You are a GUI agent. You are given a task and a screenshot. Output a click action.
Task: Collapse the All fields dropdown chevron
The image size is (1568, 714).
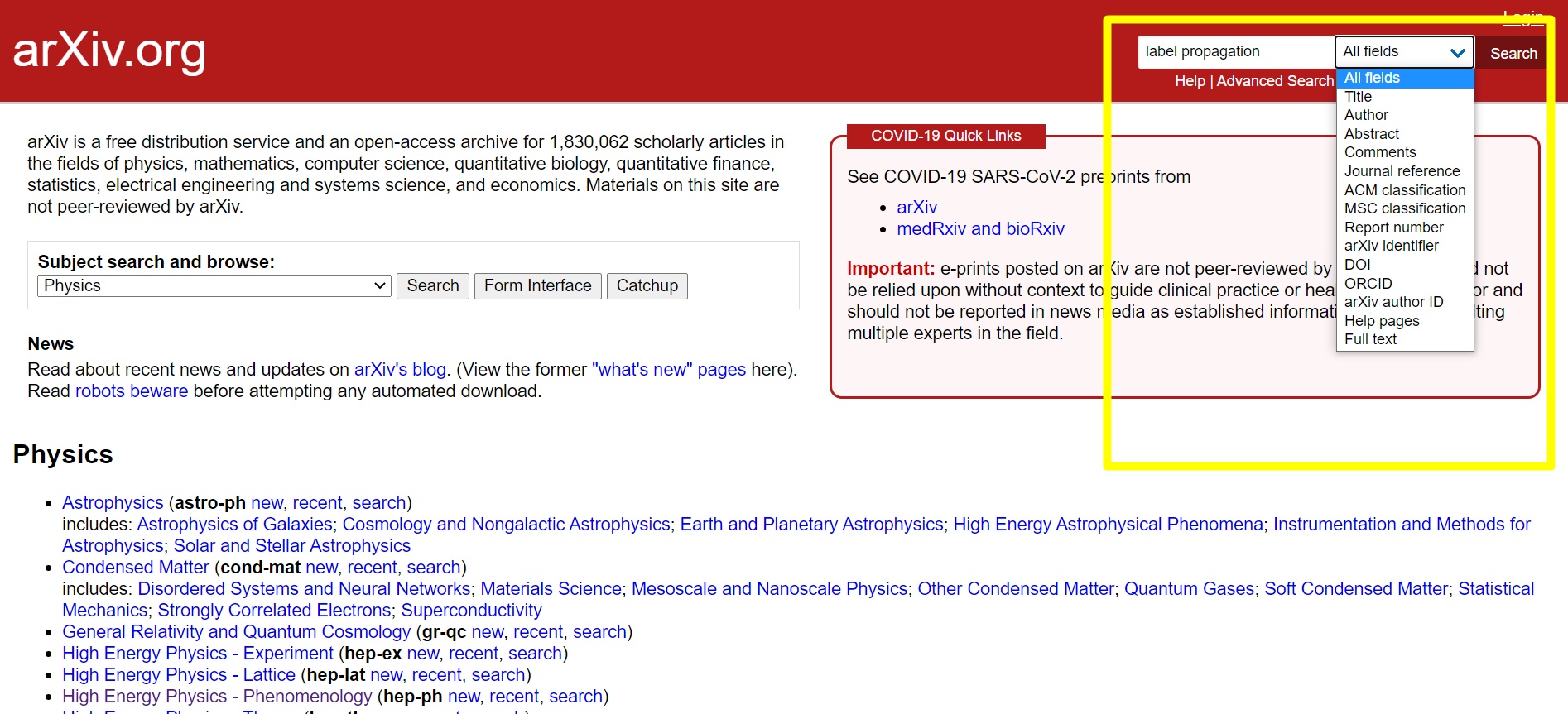pos(1457,52)
